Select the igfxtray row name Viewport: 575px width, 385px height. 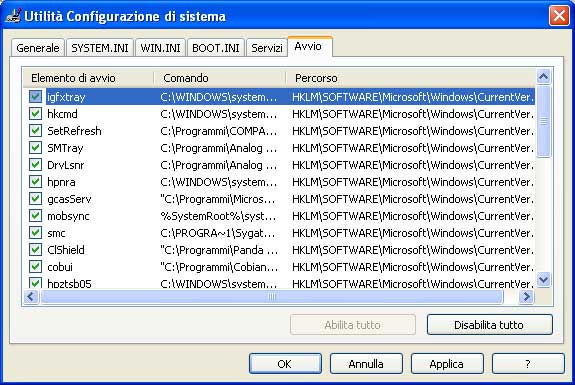(66, 97)
